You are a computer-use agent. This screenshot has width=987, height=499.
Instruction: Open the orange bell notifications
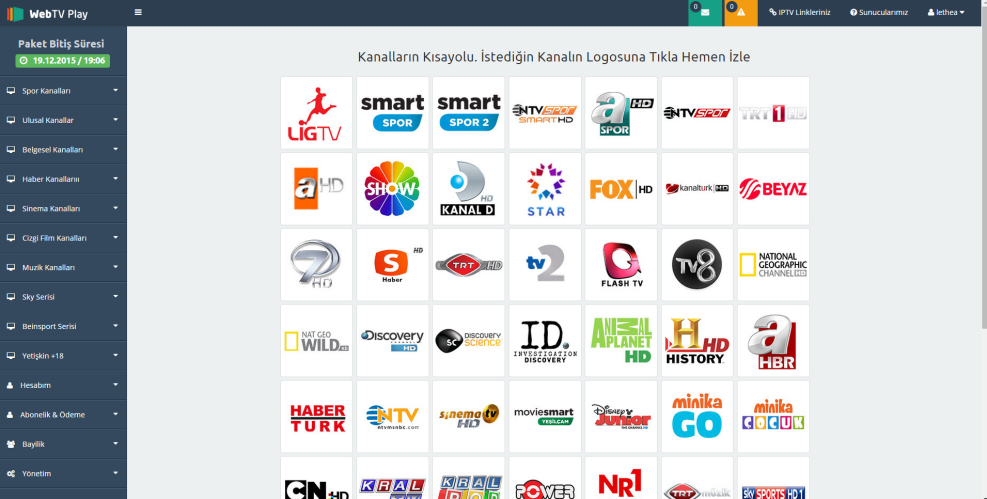741,13
